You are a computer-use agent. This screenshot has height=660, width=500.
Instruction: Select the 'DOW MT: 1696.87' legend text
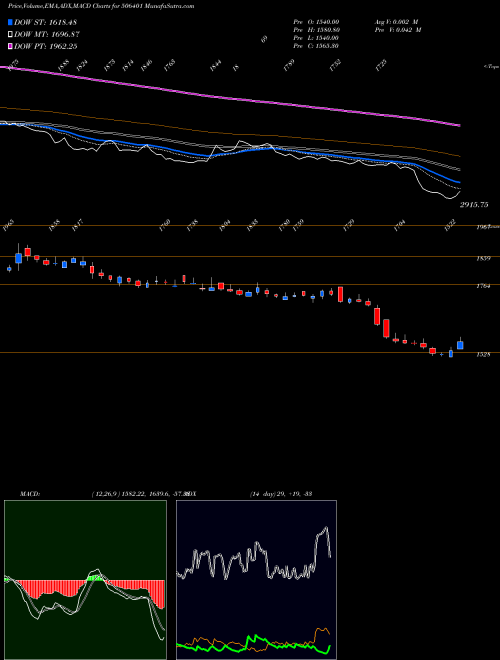[47, 35]
